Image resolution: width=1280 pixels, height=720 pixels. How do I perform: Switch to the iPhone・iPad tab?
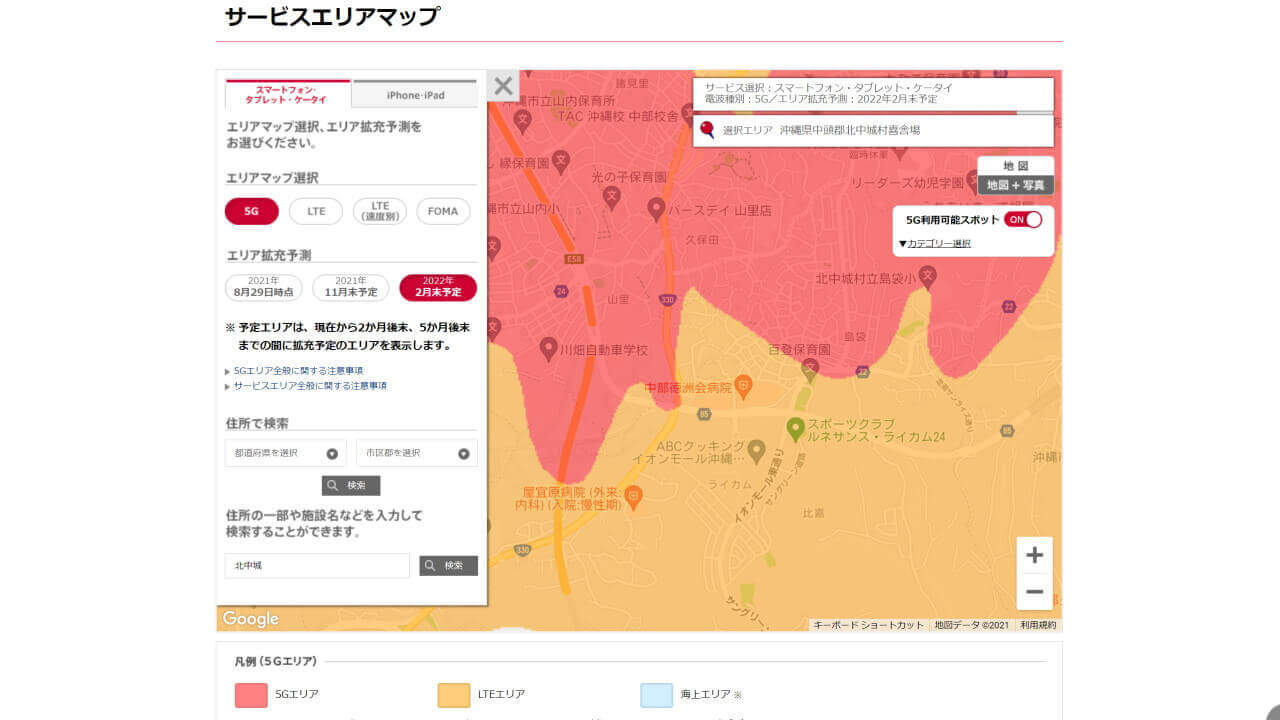pos(415,92)
